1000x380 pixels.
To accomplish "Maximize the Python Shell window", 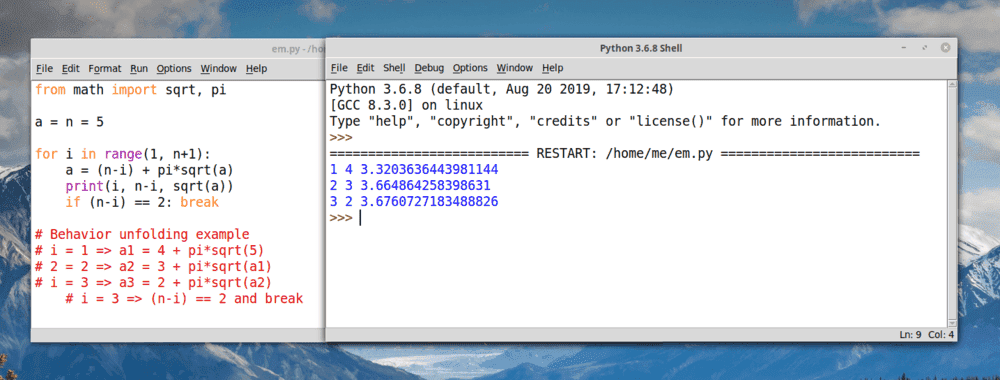I will point(925,48).
